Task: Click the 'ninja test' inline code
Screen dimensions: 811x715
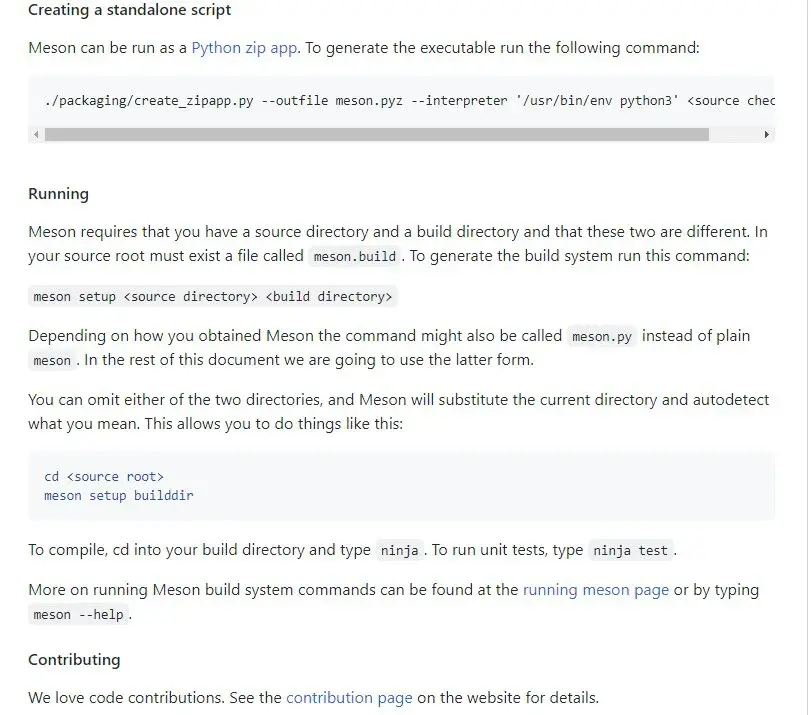Action: [x=630, y=550]
